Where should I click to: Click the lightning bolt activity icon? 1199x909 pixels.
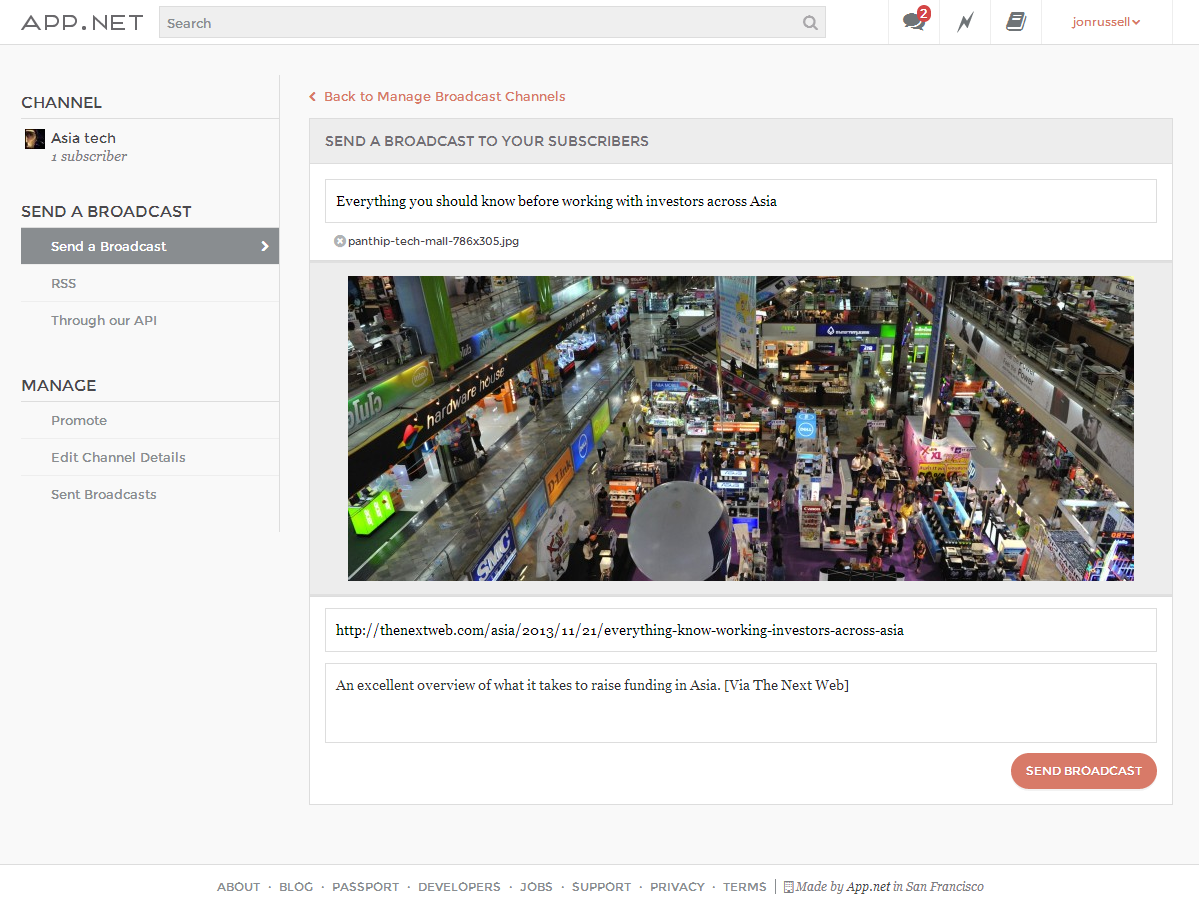[x=965, y=22]
